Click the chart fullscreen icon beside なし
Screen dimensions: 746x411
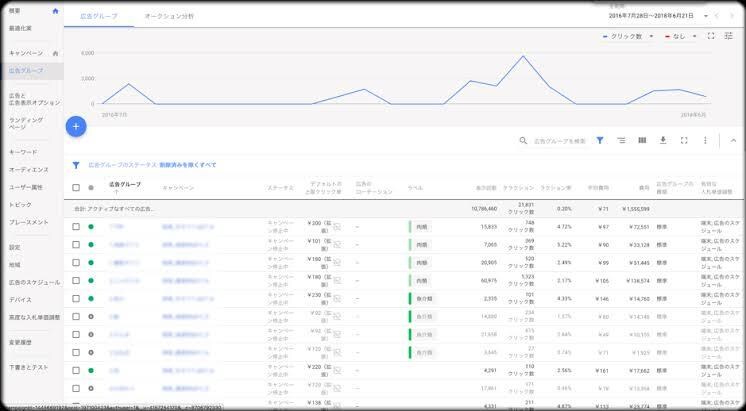click(x=711, y=36)
